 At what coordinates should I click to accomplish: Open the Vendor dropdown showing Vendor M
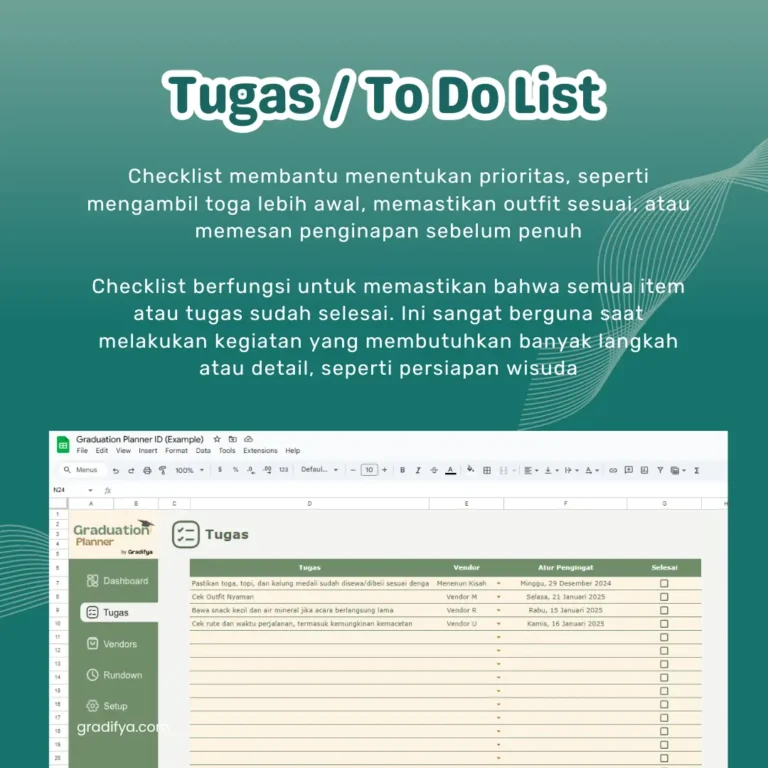[x=498, y=597]
